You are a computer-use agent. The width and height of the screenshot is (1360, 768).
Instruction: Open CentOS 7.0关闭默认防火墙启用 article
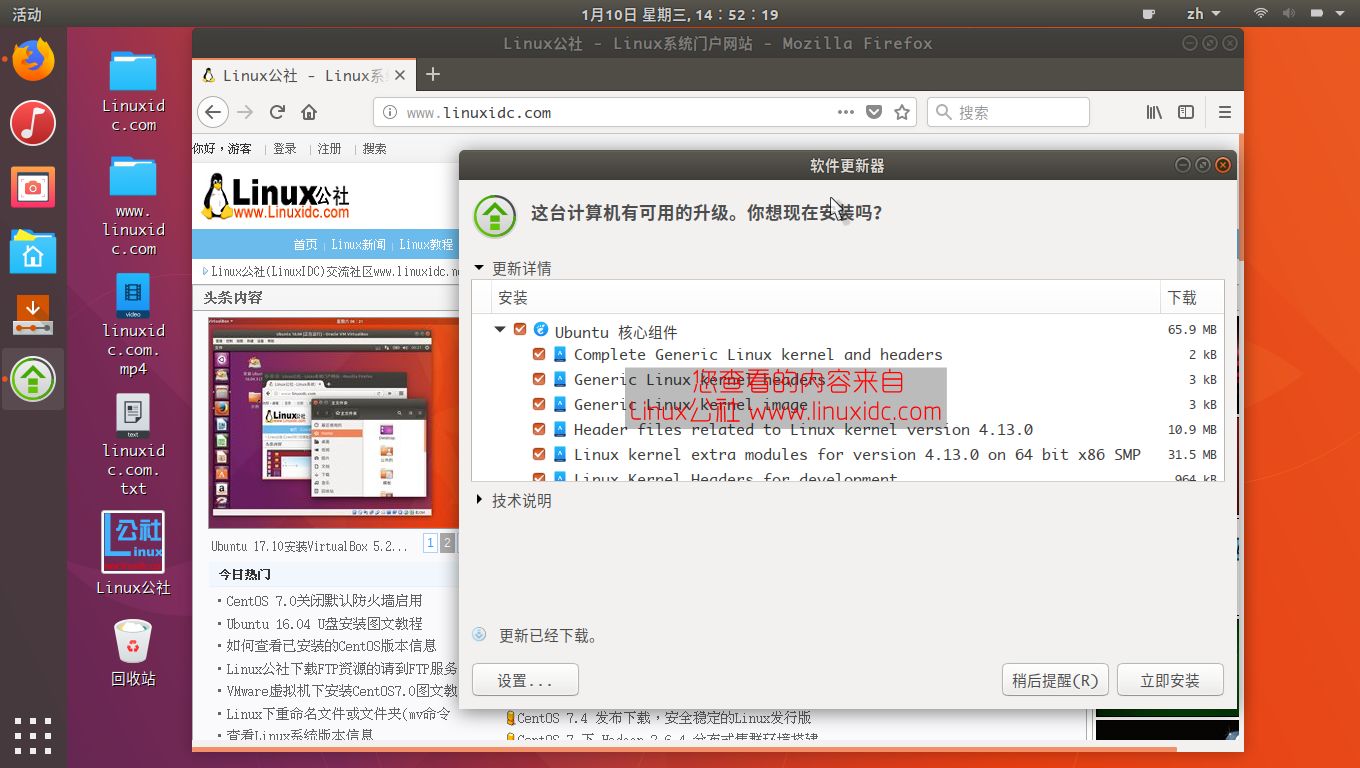click(324, 601)
